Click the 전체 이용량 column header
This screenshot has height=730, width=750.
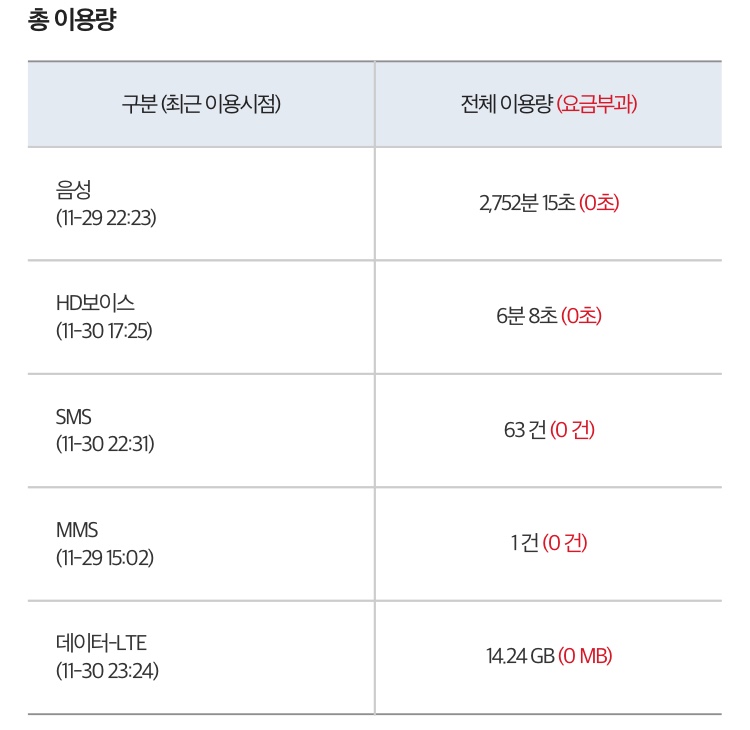506,104
